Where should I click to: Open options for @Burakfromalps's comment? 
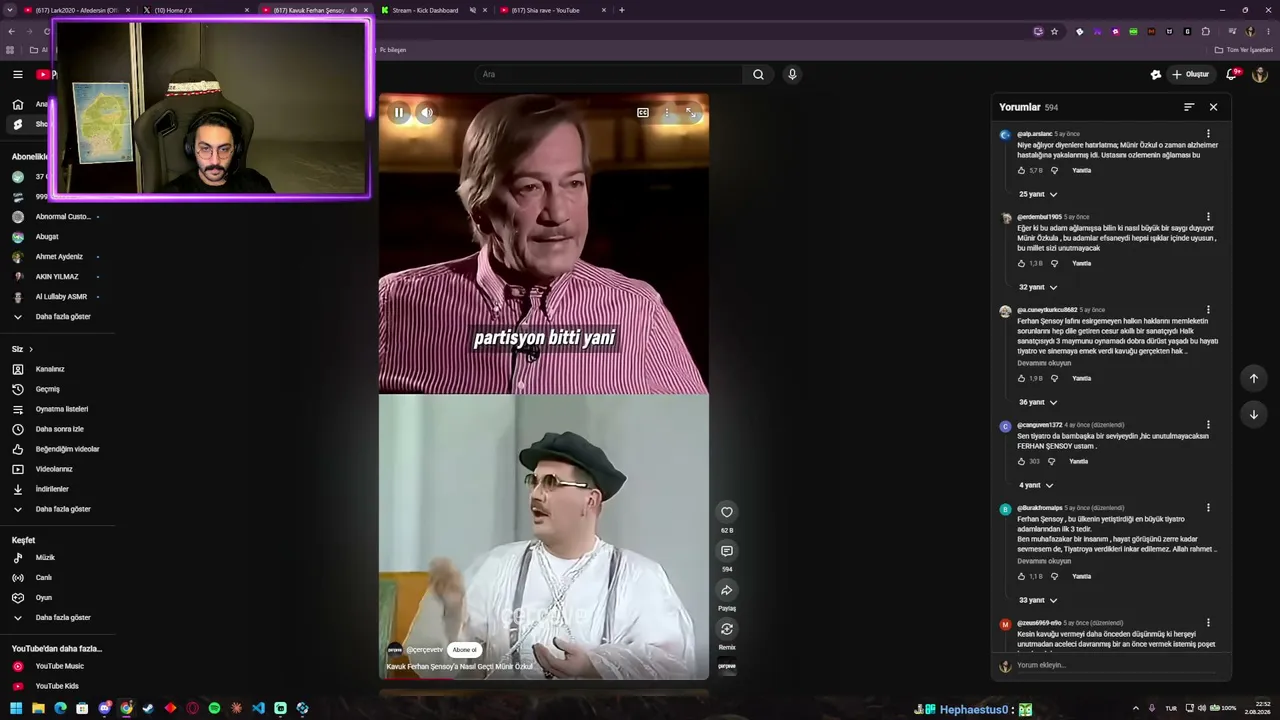pyautogui.click(x=1208, y=508)
